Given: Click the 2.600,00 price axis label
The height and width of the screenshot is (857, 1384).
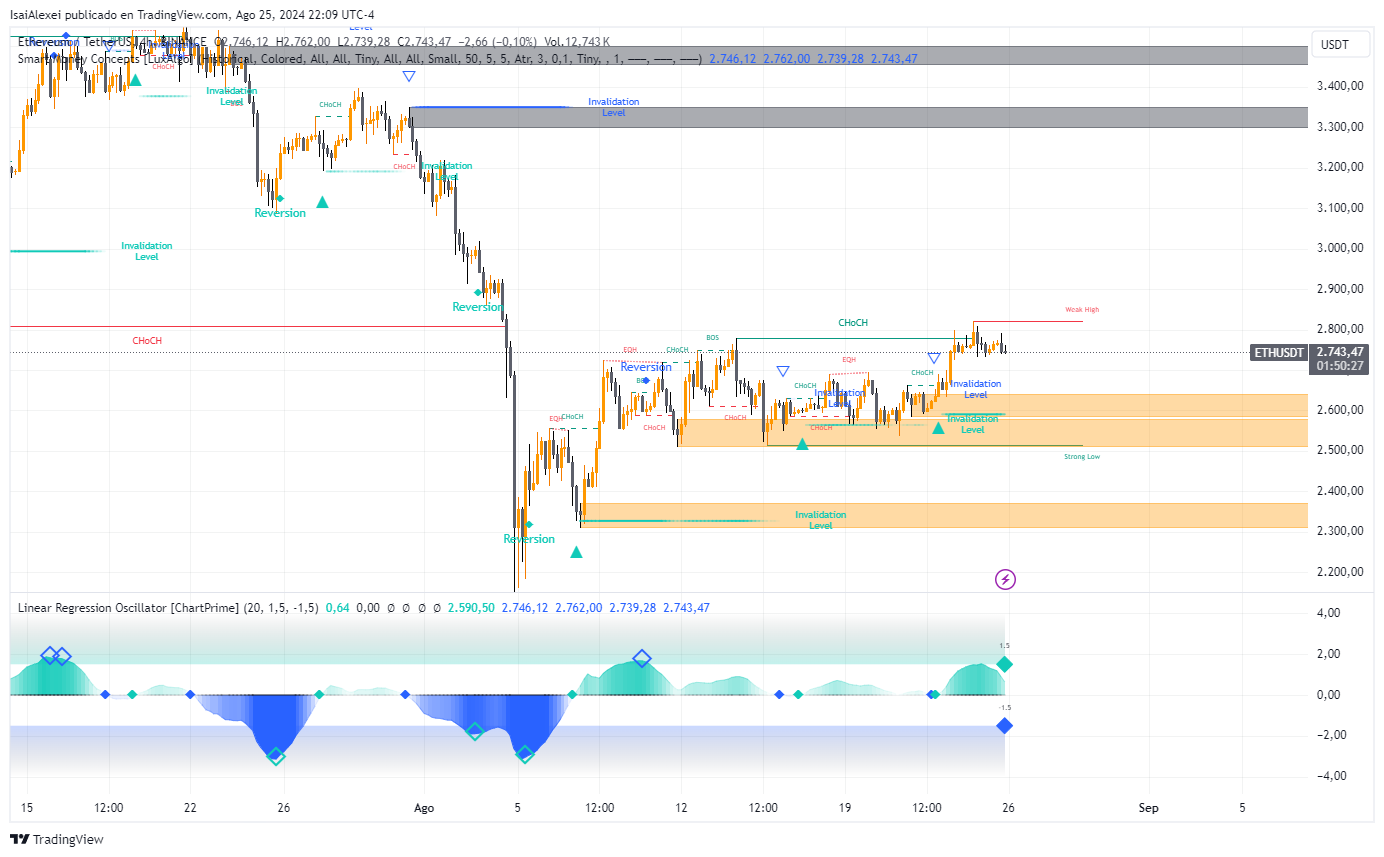Looking at the screenshot, I should pyautogui.click(x=1341, y=410).
